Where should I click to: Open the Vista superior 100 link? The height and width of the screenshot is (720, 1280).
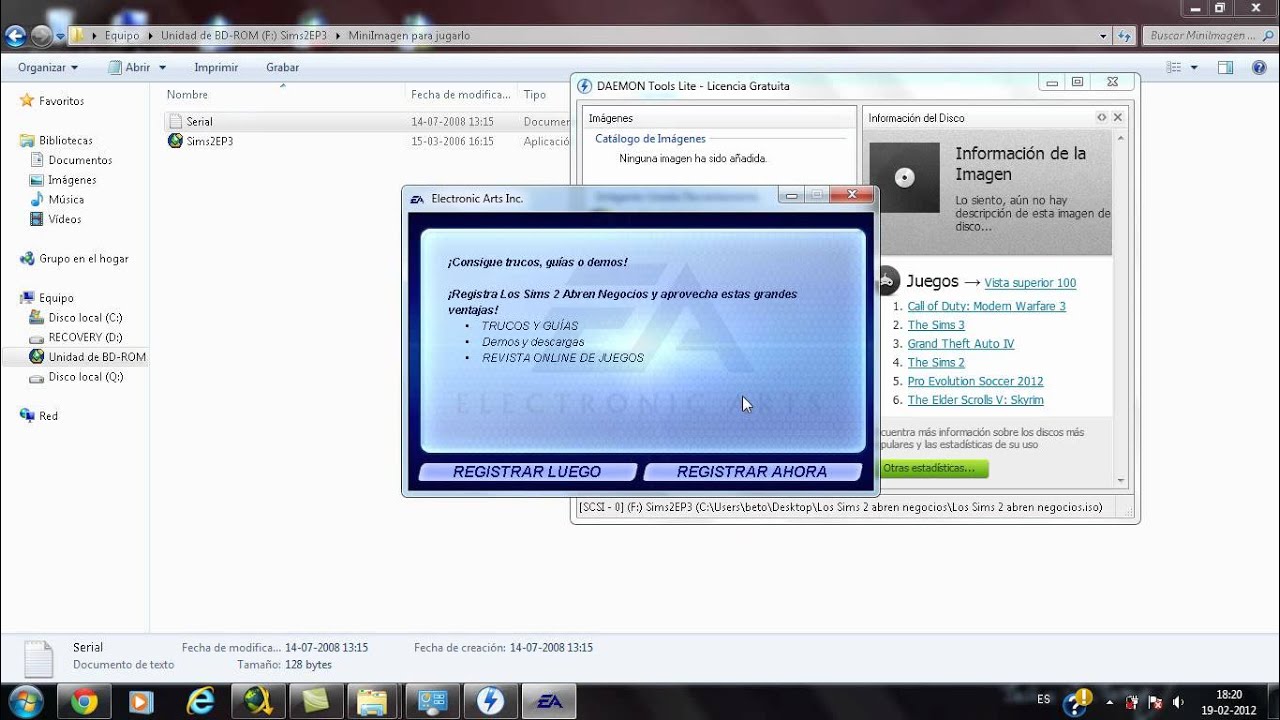click(x=1030, y=283)
